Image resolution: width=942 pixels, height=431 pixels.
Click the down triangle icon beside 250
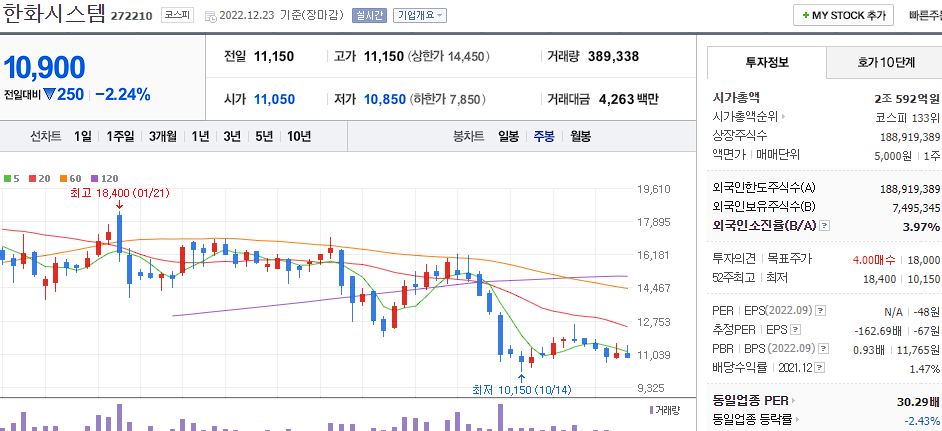(x=49, y=94)
